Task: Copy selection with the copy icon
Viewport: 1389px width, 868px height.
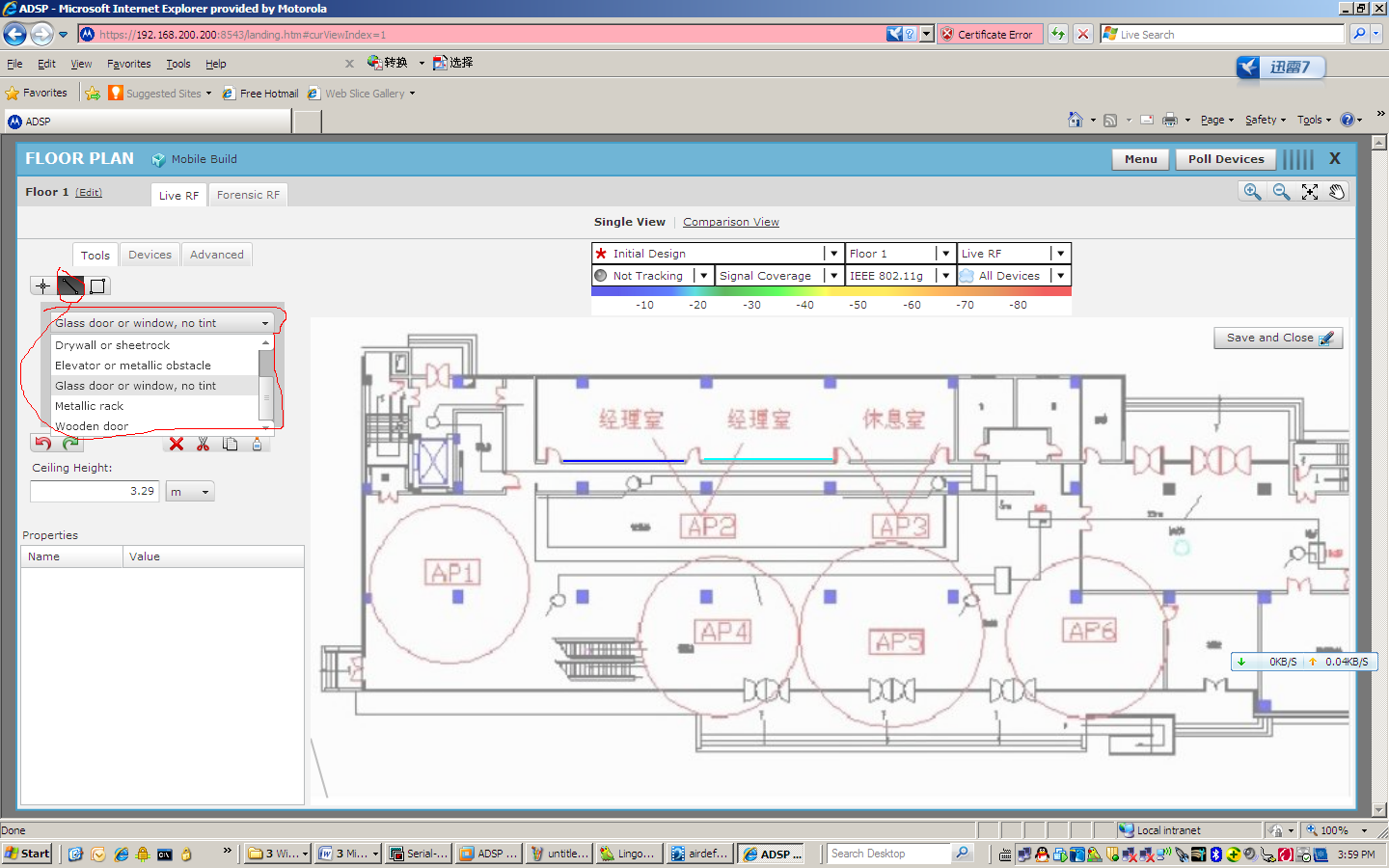Action: pos(230,444)
